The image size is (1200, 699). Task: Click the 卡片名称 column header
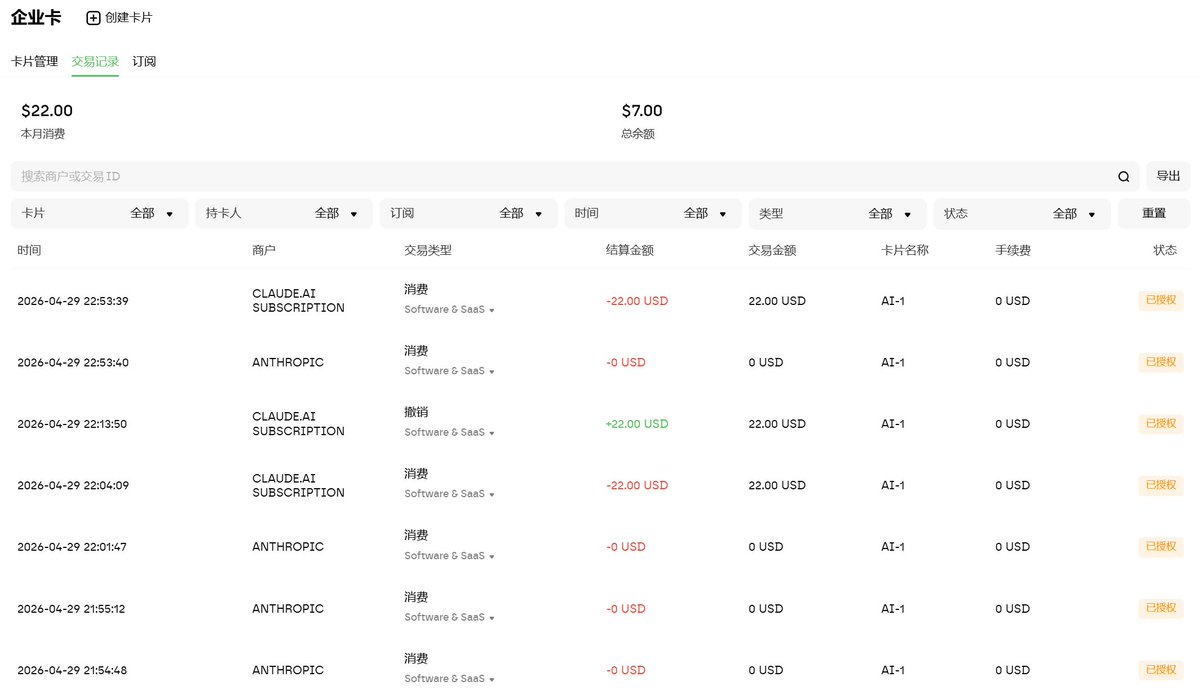coord(905,251)
